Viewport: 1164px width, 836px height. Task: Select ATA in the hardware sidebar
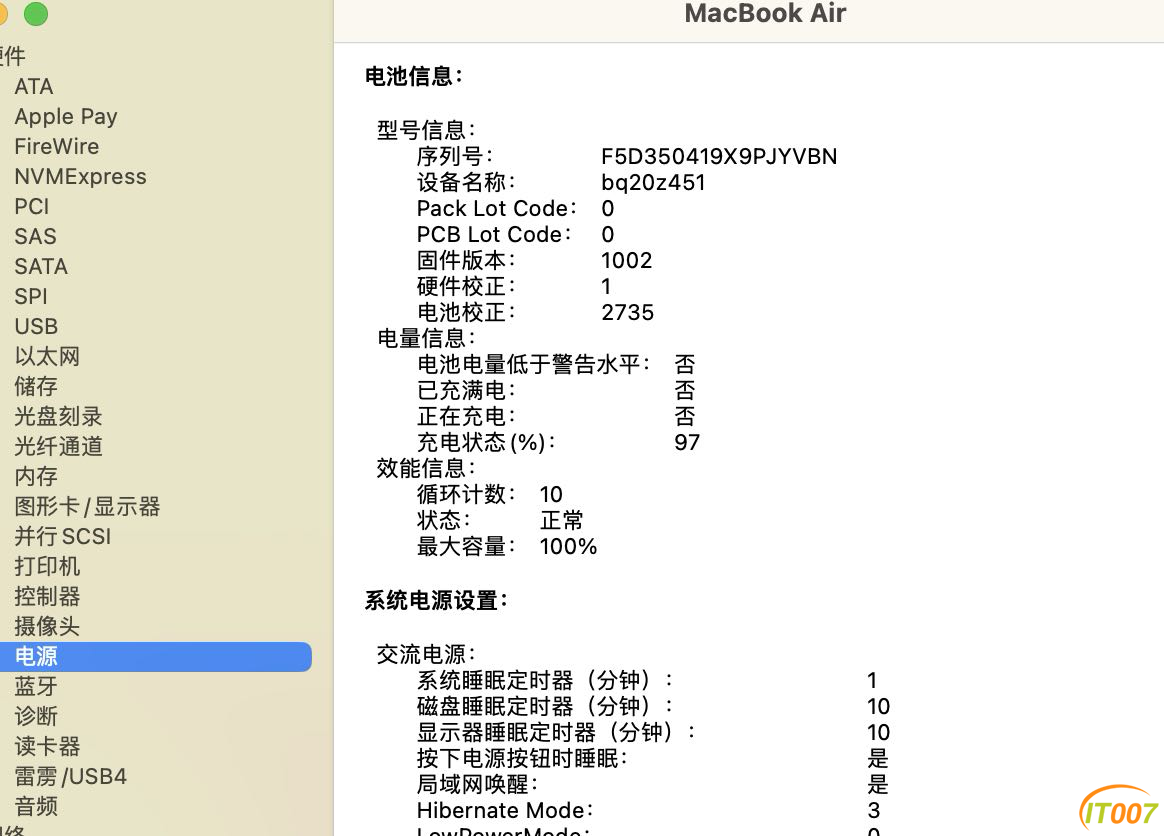(33, 87)
